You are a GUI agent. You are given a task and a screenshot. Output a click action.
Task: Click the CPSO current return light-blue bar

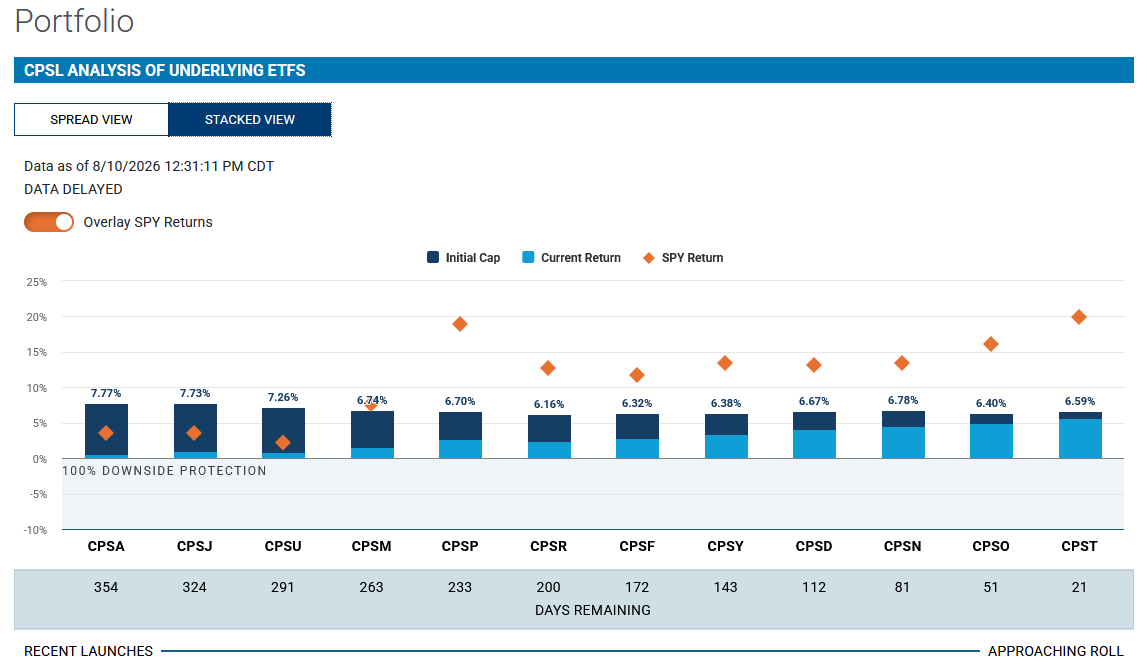pyautogui.click(x=991, y=442)
